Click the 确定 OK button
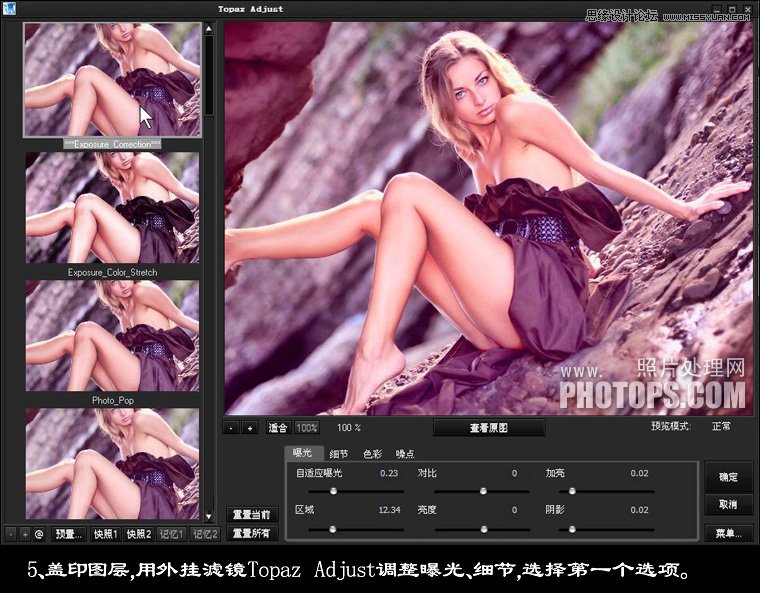Image resolution: width=760 pixels, height=593 pixels. coord(728,477)
